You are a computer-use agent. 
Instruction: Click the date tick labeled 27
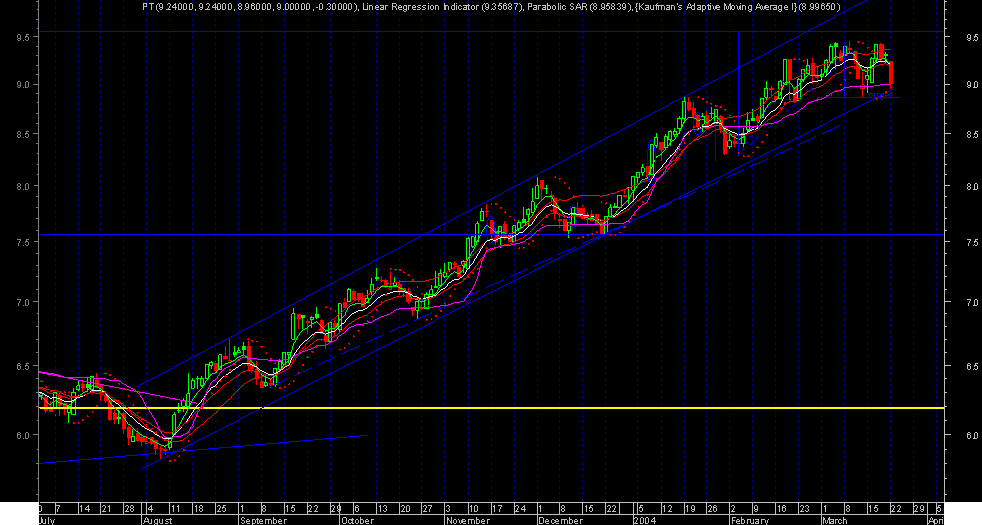(427, 508)
